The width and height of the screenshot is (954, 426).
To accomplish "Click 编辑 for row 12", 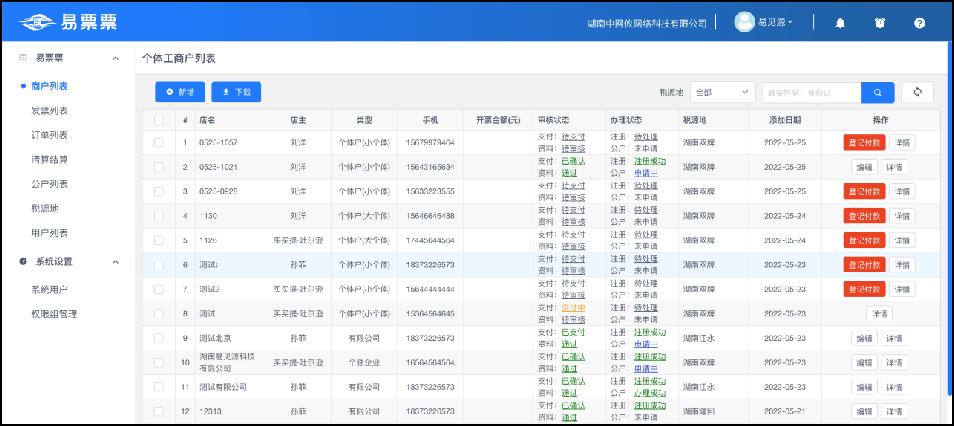I will click(864, 411).
